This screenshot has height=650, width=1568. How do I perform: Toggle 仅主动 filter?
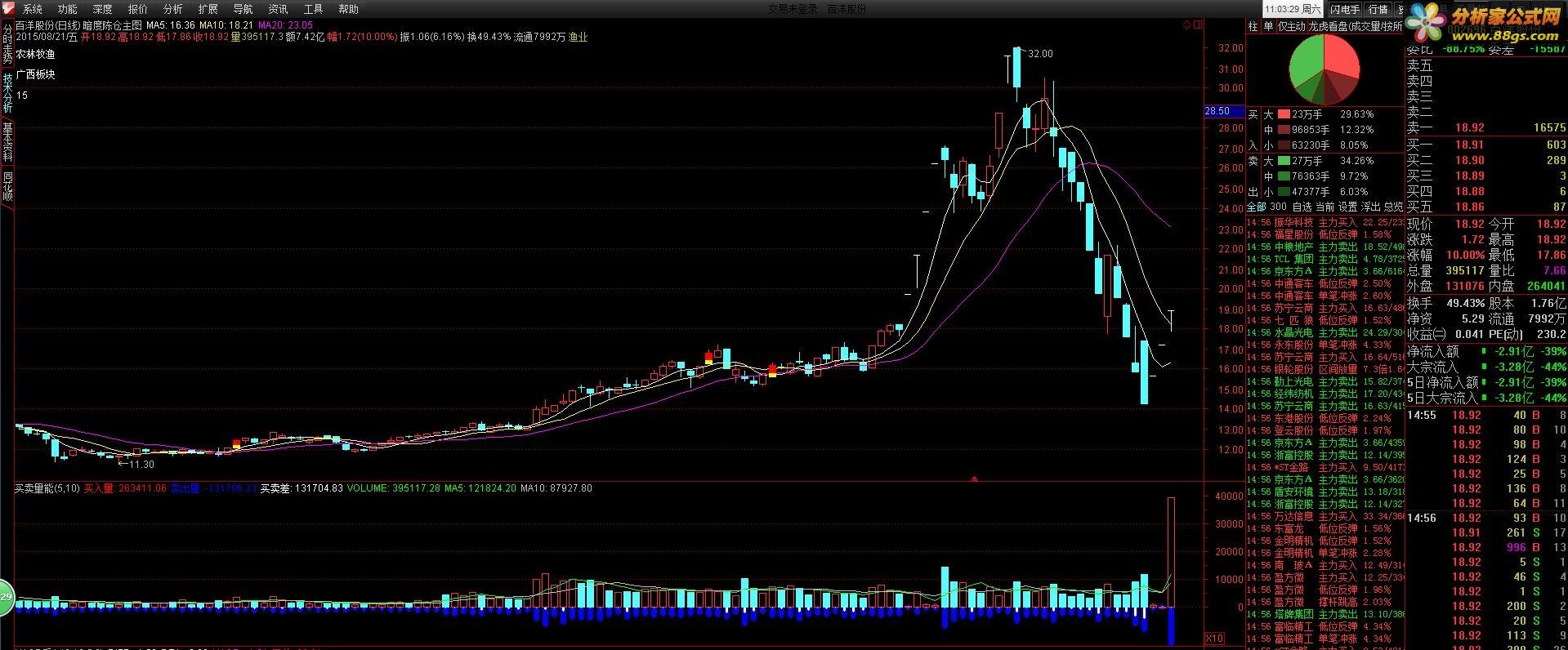1291,26
